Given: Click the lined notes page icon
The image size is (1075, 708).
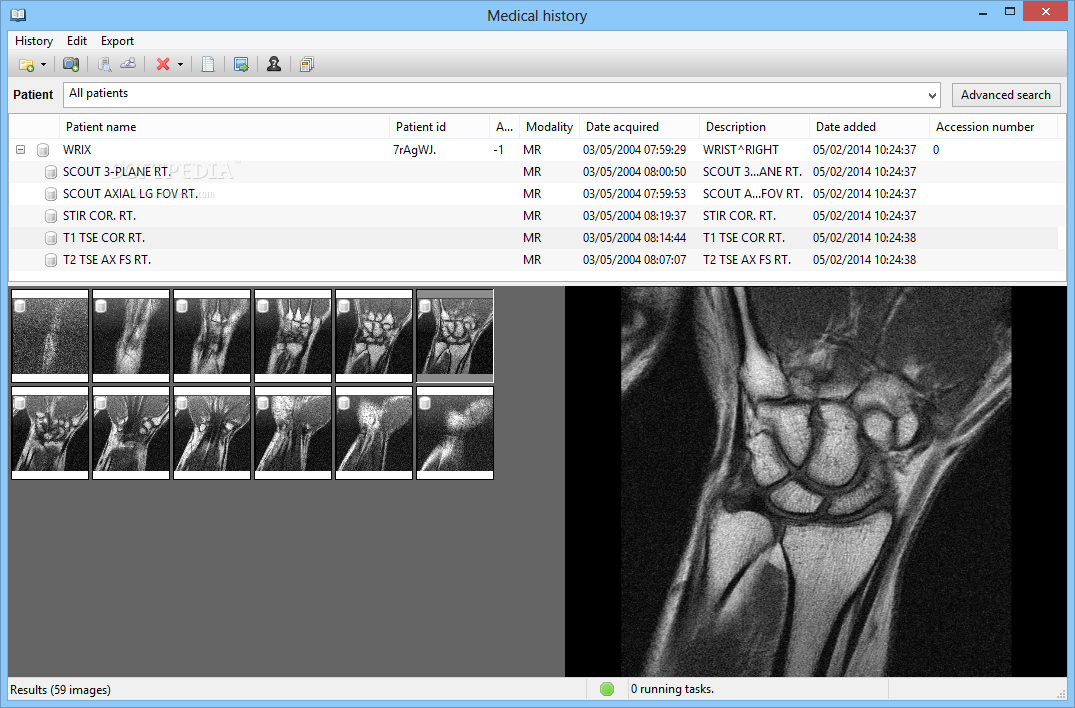Looking at the screenshot, I should 208,64.
